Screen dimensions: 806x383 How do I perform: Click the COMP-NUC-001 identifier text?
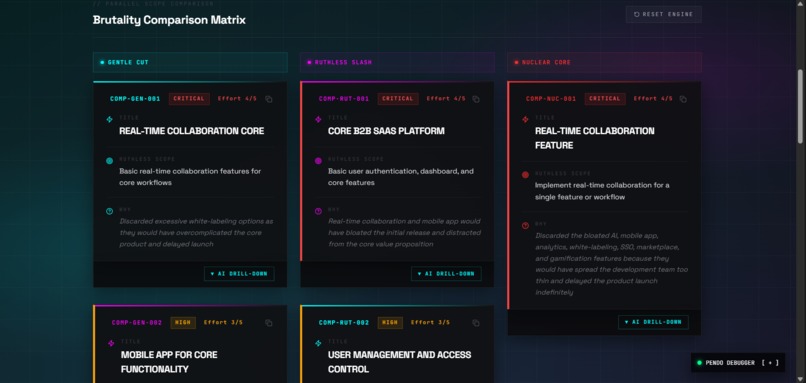tap(551, 99)
